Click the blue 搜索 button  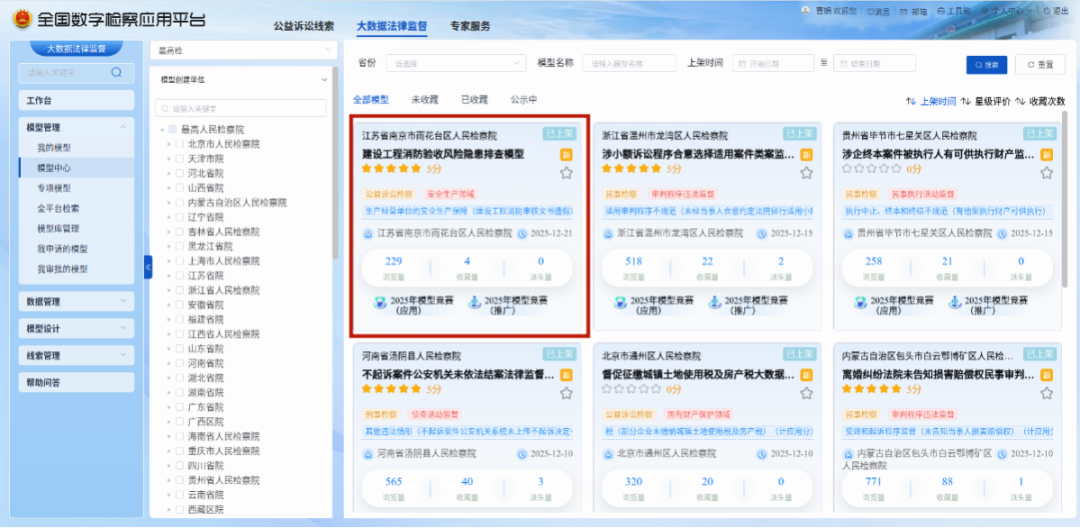(x=986, y=64)
